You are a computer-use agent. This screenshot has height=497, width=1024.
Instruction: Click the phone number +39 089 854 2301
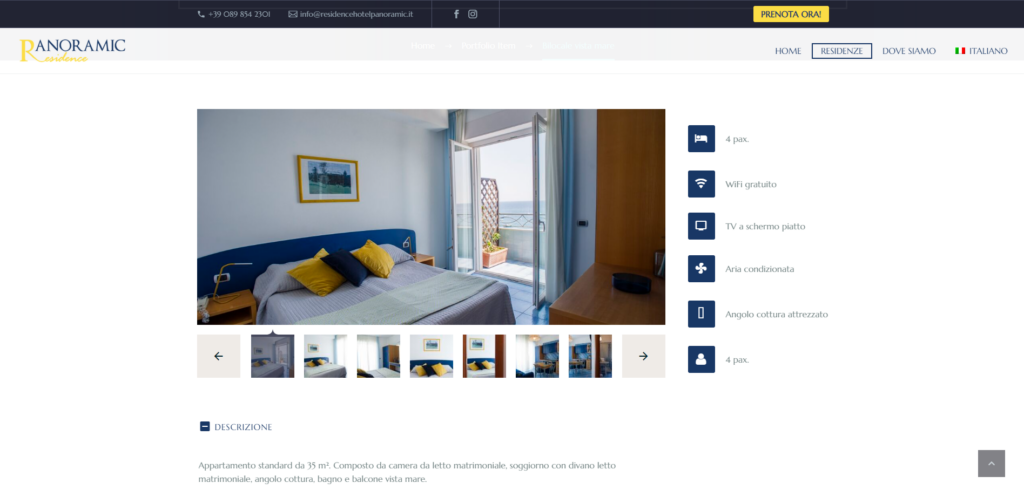tap(239, 14)
